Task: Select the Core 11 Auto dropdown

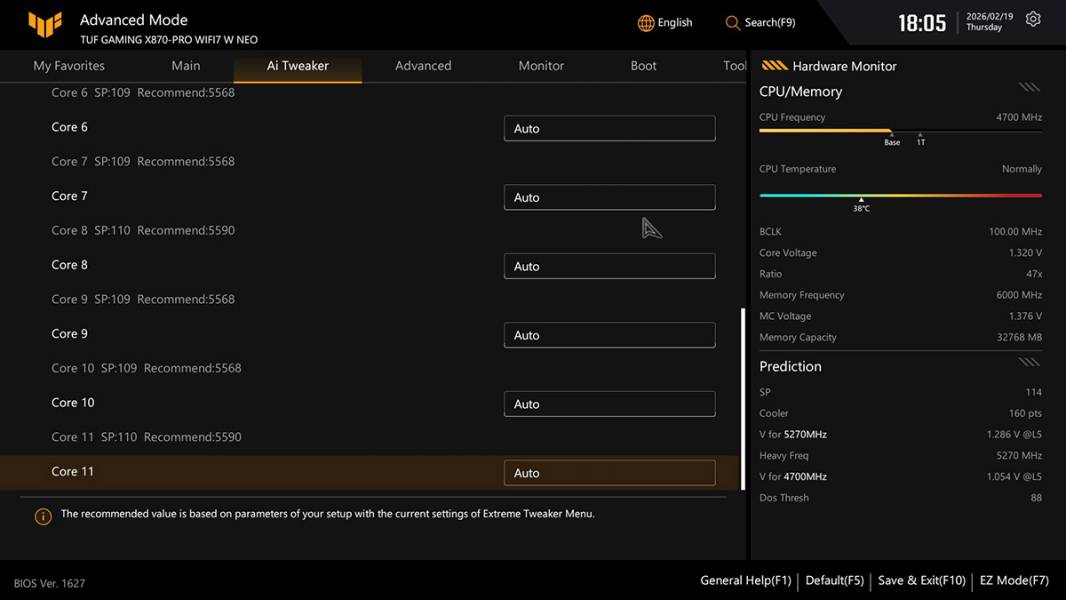Action: coord(609,473)
